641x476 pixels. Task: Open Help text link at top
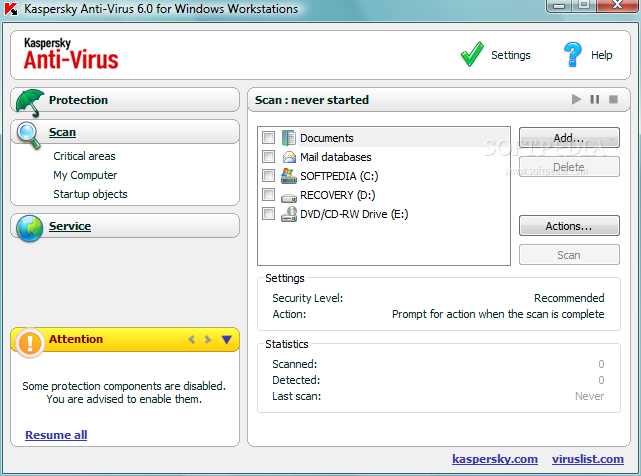click(x=601, y=55)
